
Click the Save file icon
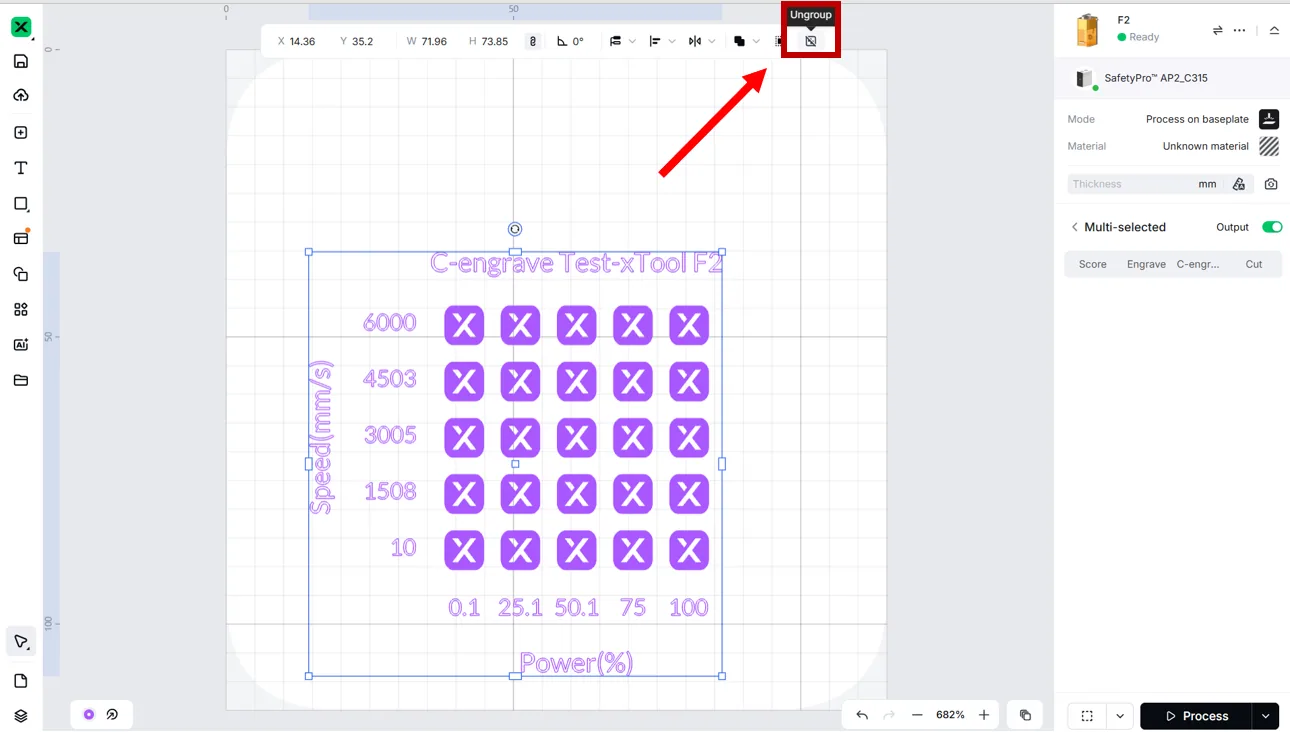(x=21, y=61)
